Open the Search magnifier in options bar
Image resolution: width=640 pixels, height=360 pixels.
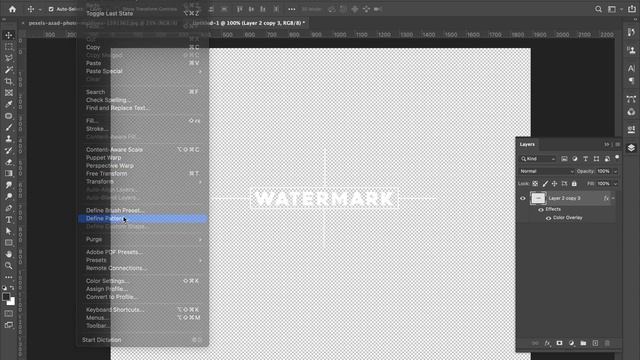coord(598,9)
